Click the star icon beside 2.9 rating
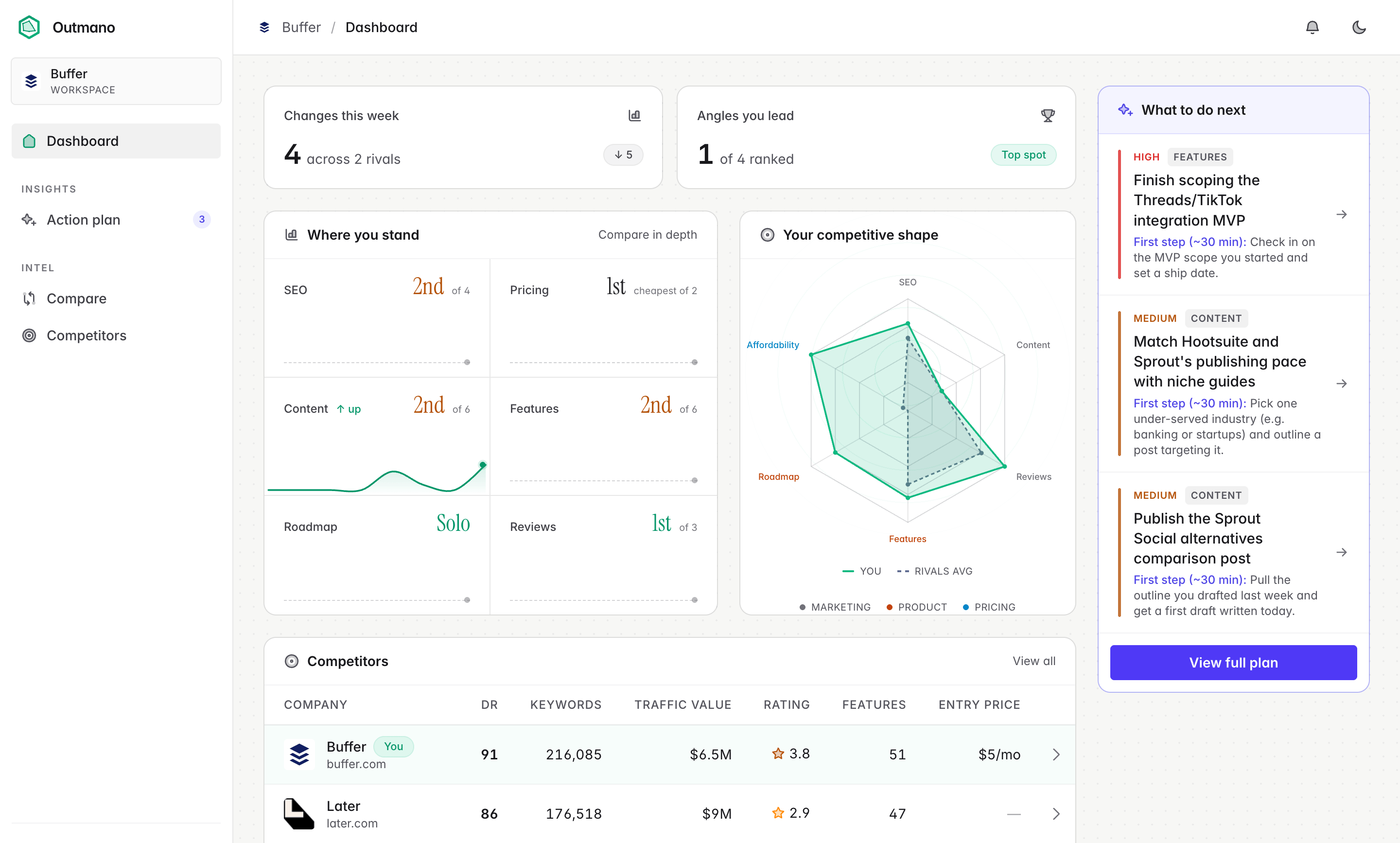 [x=777, y=813]
